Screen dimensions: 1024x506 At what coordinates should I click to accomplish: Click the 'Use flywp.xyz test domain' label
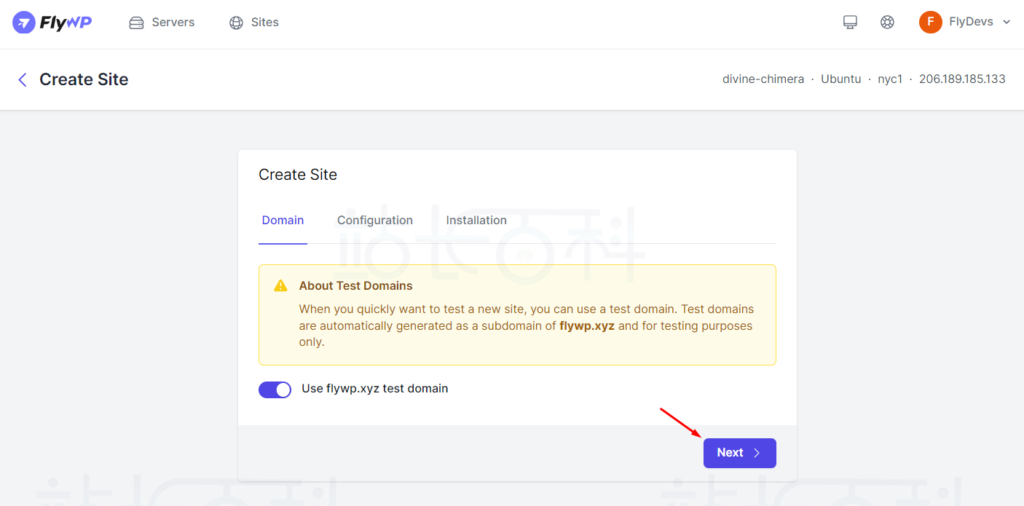pos(375,389)
